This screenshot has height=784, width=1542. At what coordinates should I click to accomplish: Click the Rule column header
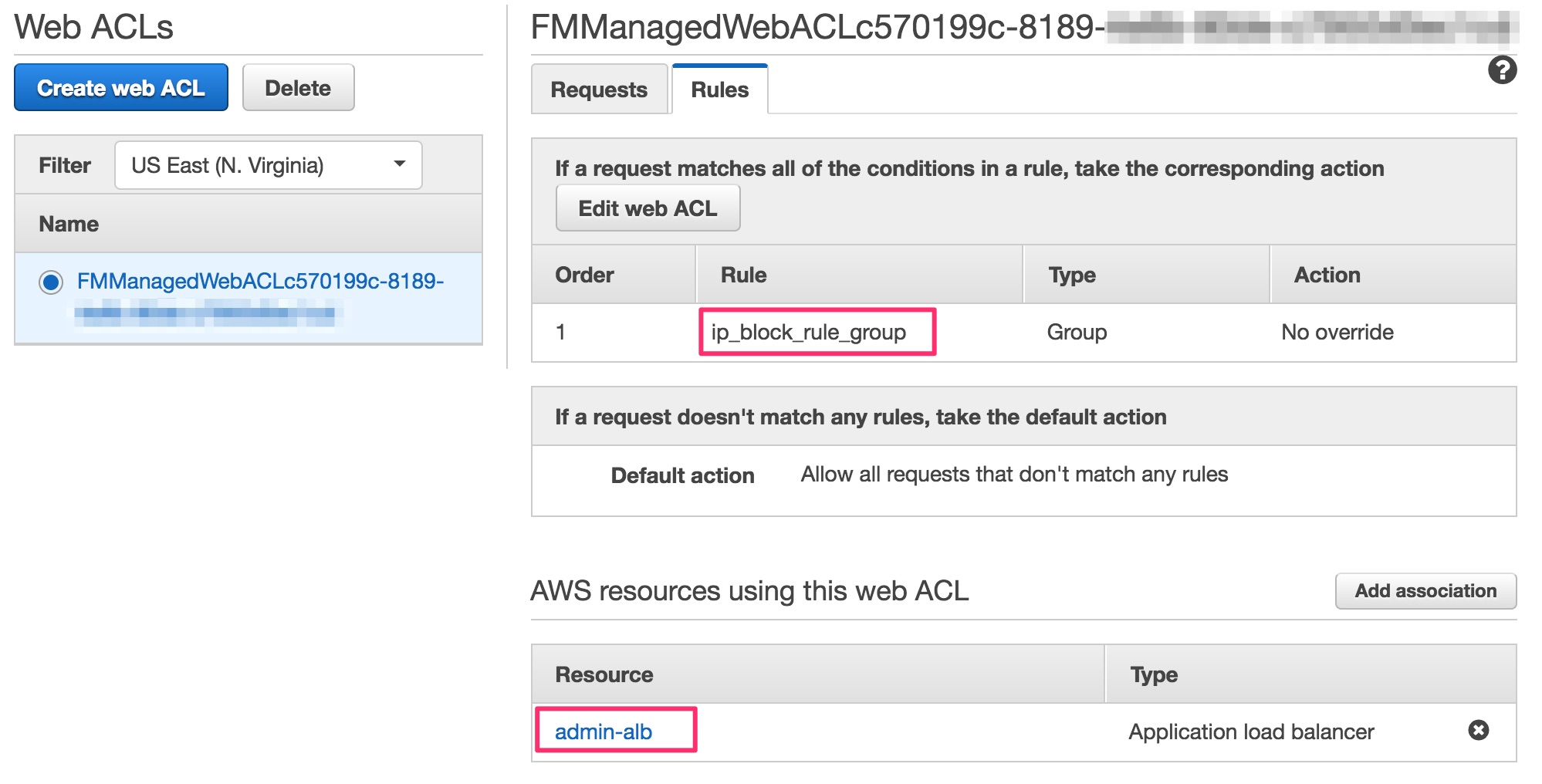(x=742, y=274)
